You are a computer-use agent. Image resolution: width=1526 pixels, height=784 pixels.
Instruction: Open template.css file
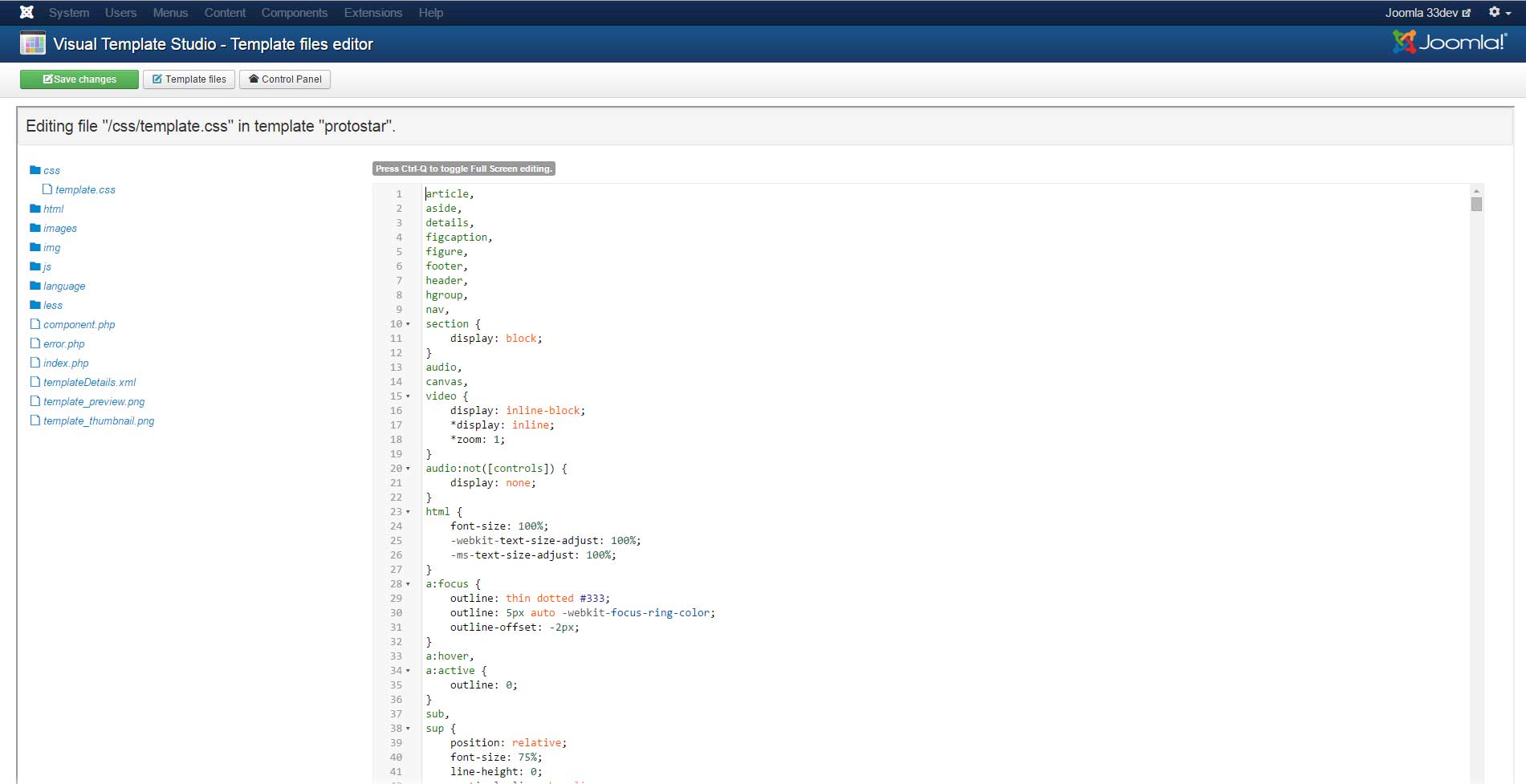[x=85, y=190]
